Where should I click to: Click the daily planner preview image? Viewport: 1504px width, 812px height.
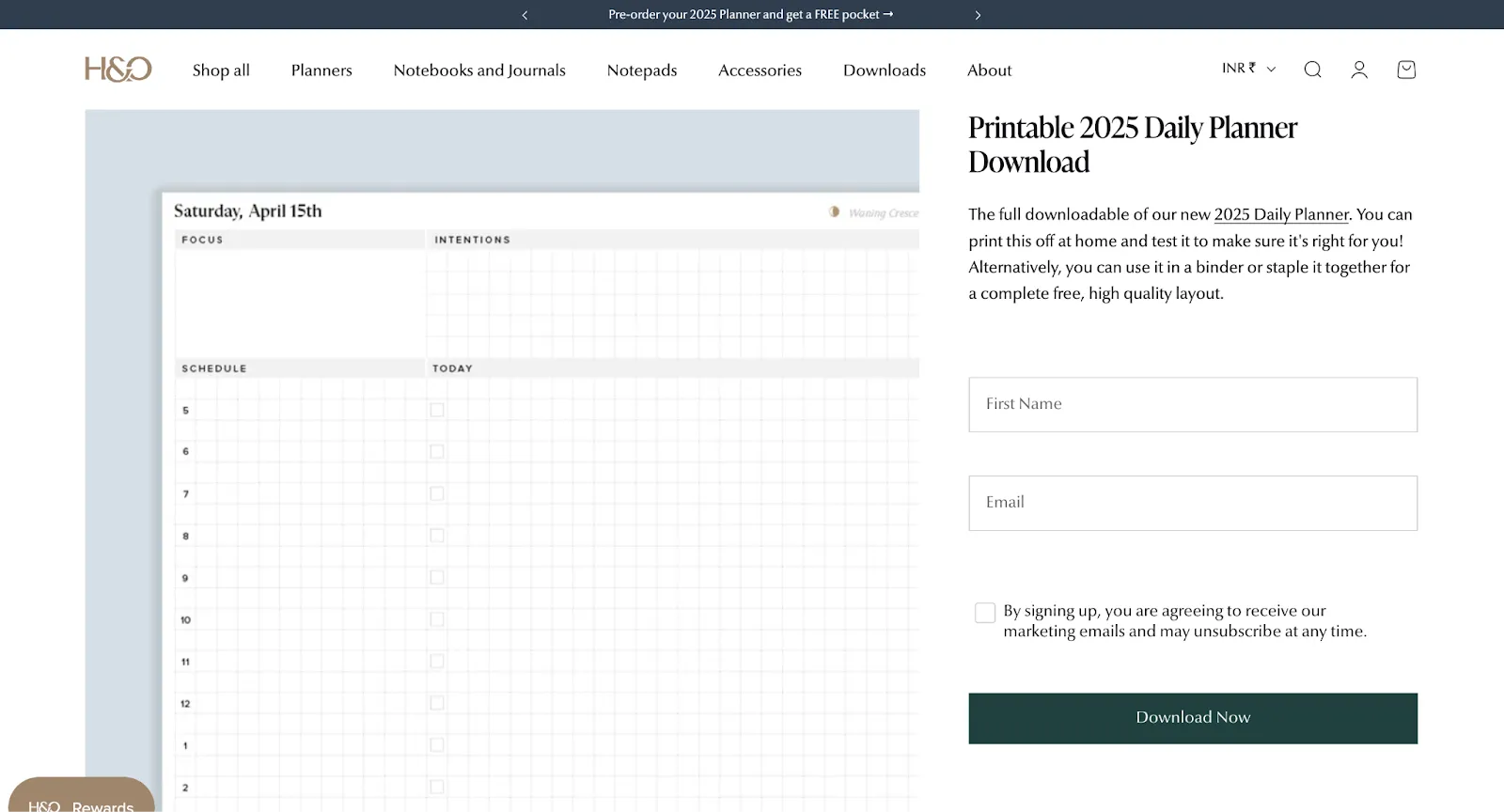[502, 461]
